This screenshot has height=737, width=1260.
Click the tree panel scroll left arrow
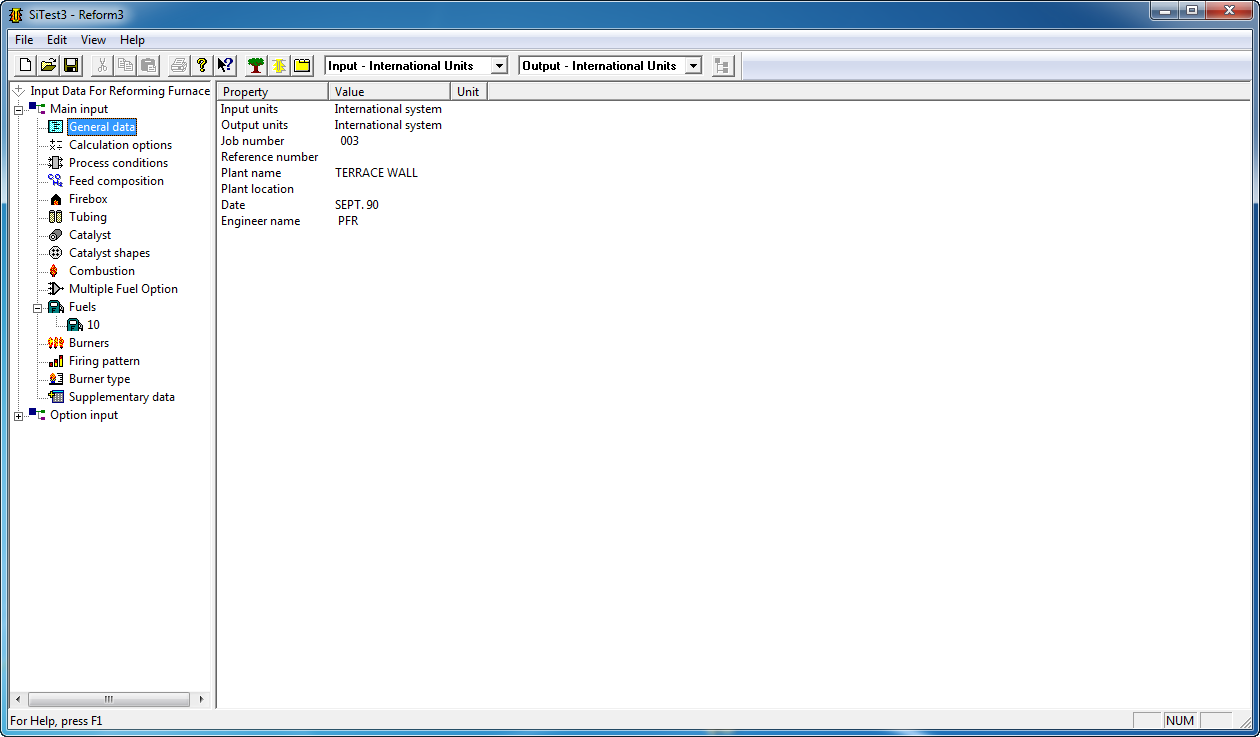click(18, 700)
